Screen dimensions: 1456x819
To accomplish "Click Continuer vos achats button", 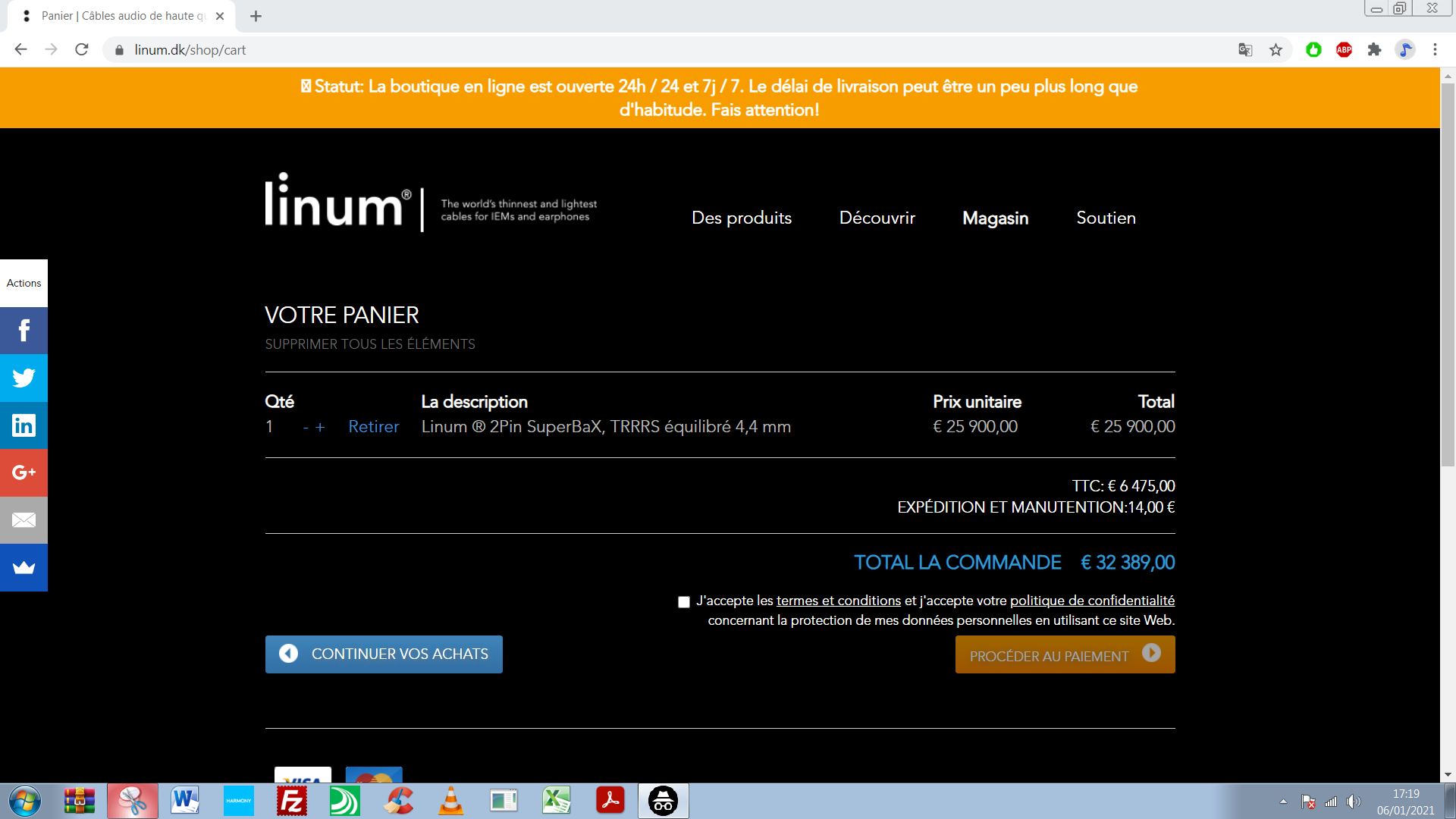I will [384, 654].
